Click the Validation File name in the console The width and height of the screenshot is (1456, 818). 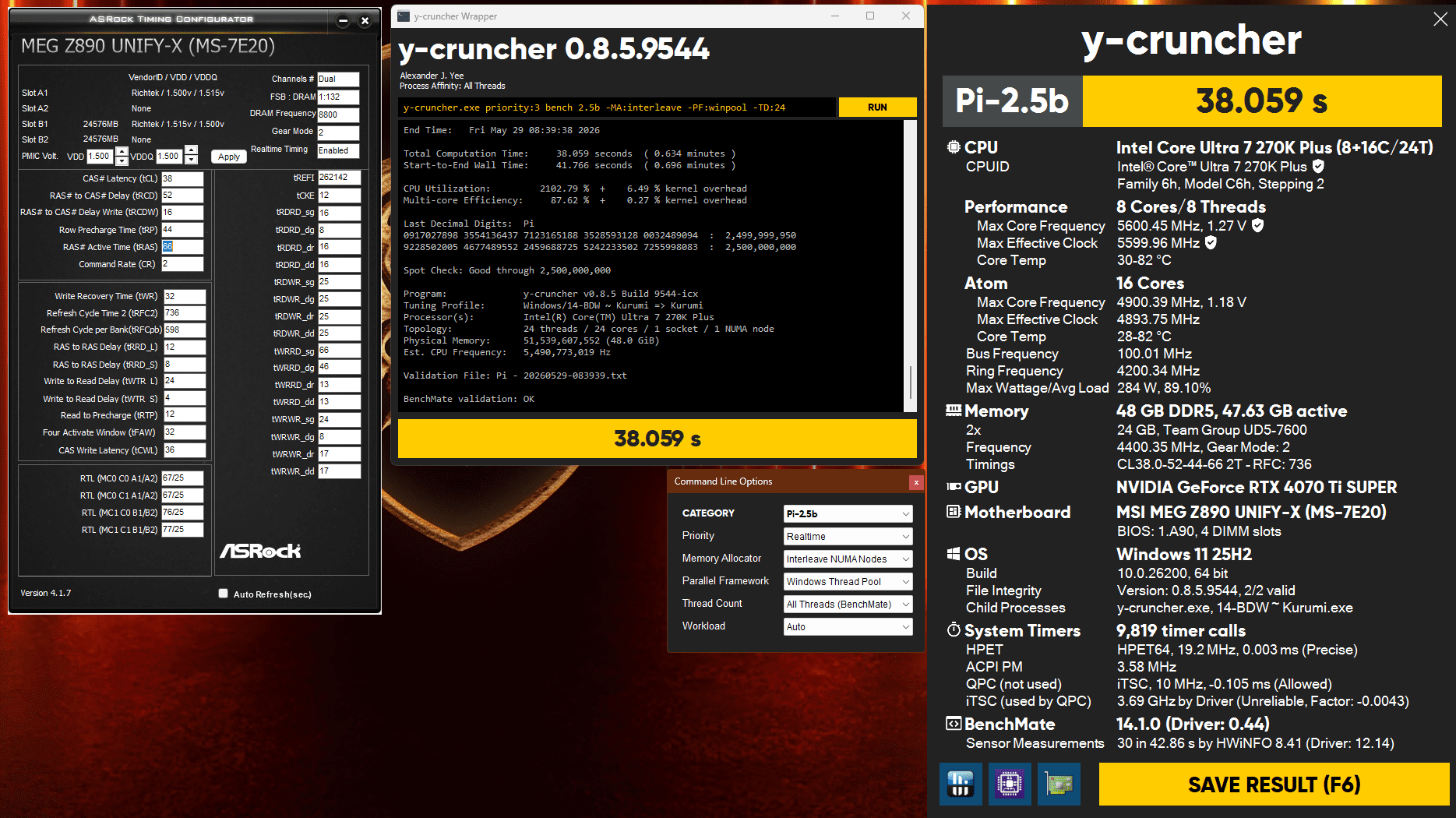pos(562,376)
